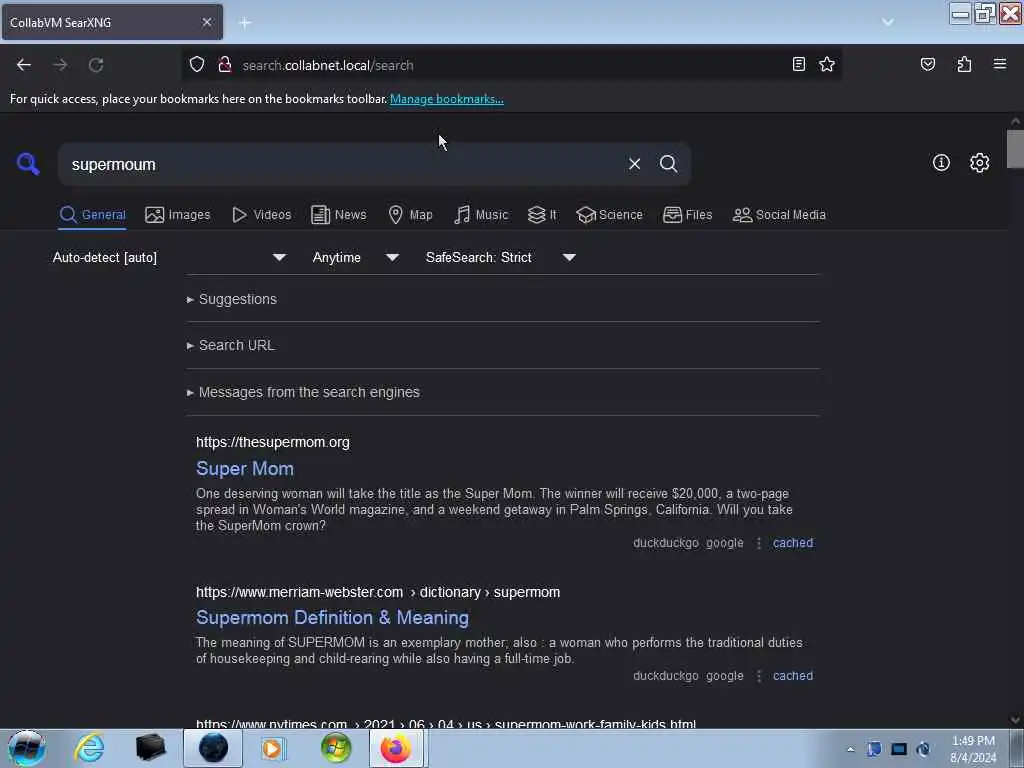Open the Anytime time range dropdown
Screen dimensions: 1024x768
pos(356,257)
